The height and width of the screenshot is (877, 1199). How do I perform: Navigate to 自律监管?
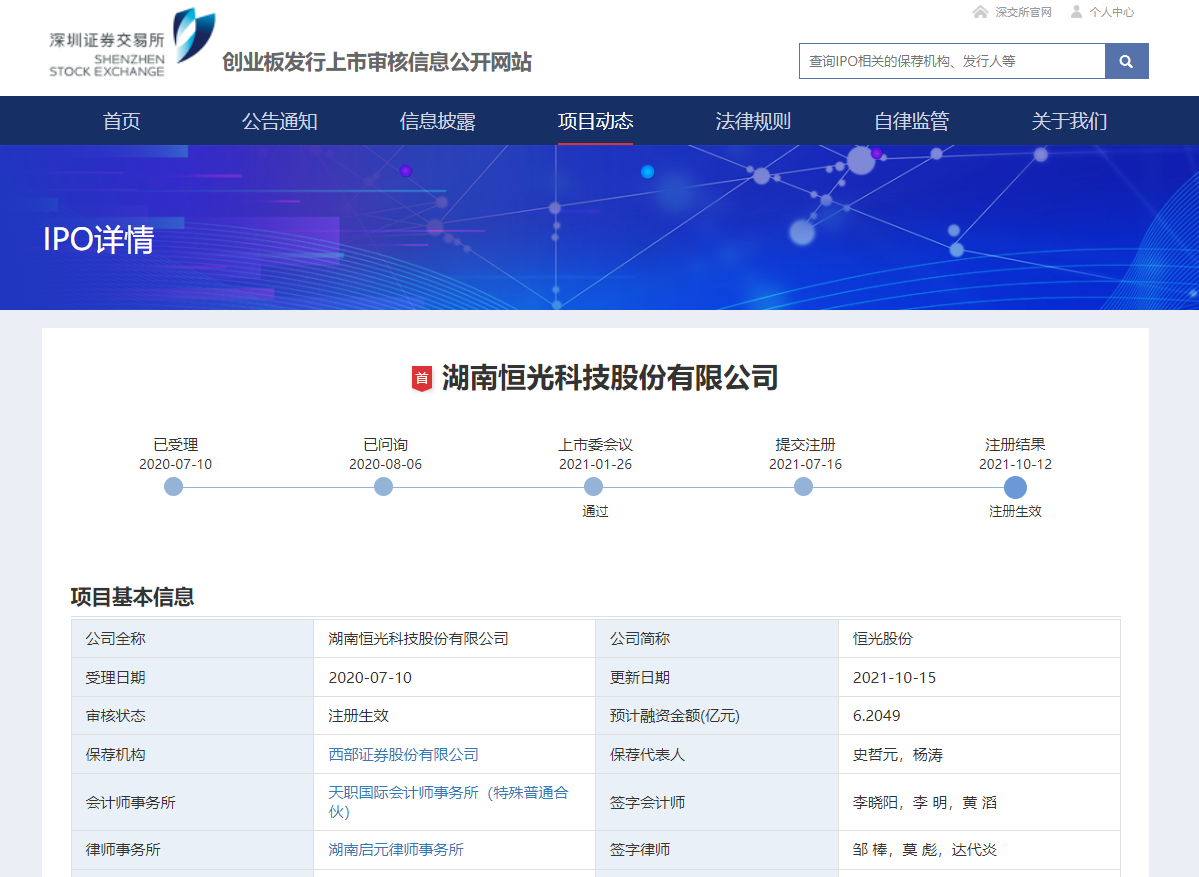[911, 121]
